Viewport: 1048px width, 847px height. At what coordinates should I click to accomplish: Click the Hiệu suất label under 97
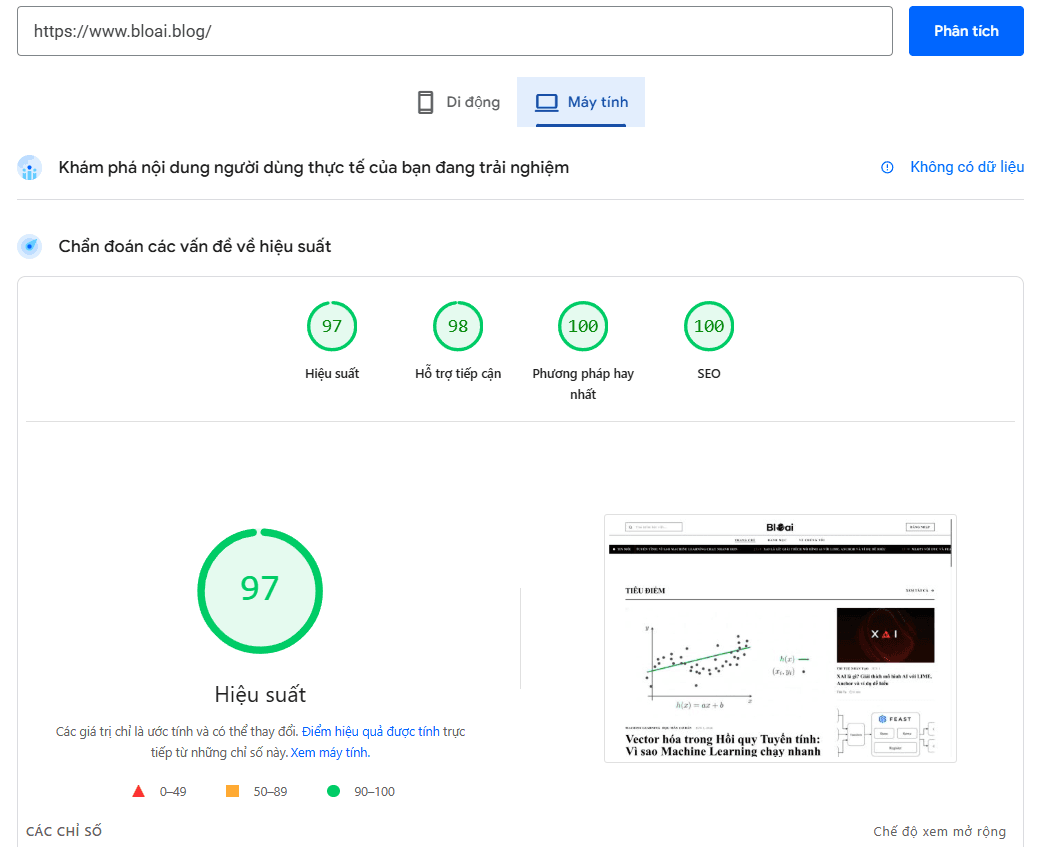click(x=332, y=373)
